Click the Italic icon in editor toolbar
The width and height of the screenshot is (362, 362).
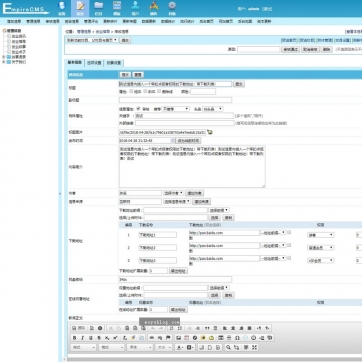click(x=82, y=338)
